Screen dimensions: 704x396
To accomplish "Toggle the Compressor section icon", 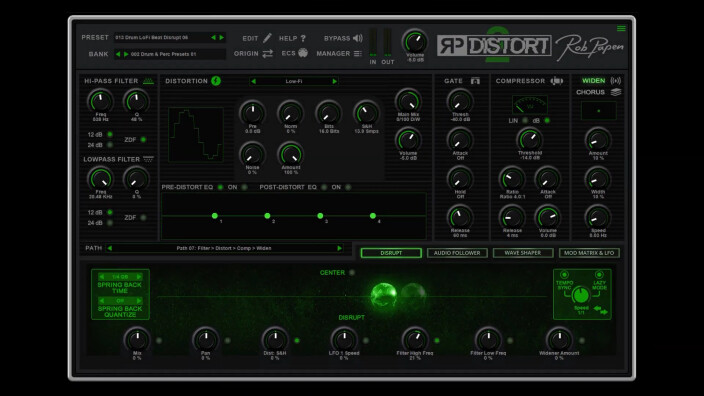I will click(x=557, y=81).
